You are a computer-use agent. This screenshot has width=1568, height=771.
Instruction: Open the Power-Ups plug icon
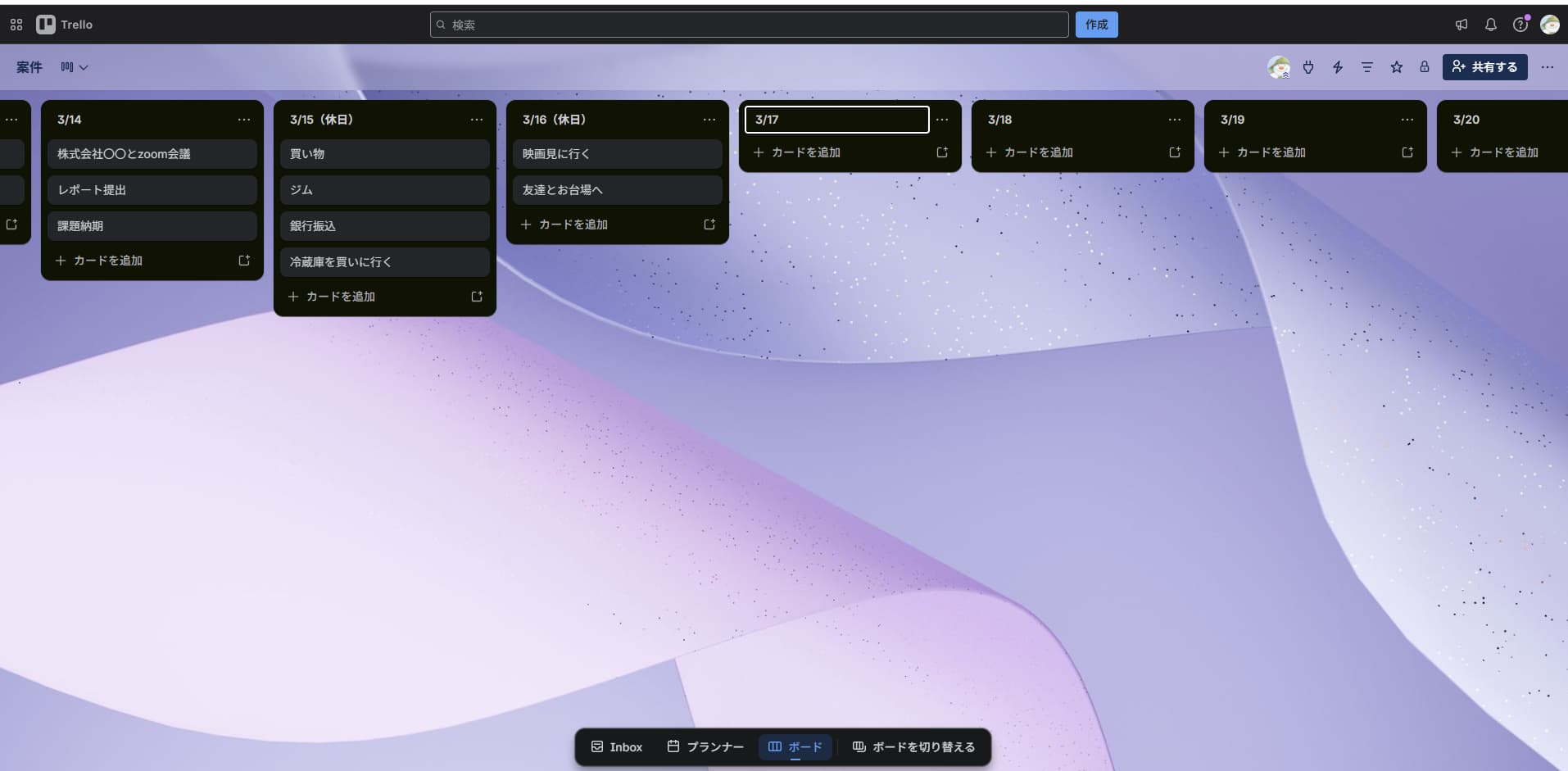(1308, 67)
